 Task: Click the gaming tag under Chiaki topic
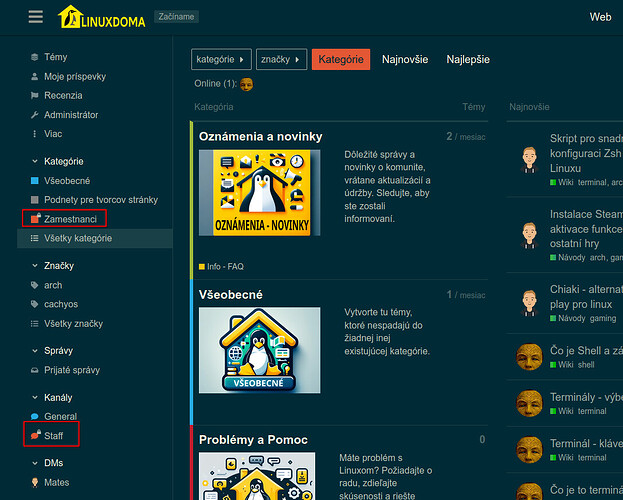603,318
